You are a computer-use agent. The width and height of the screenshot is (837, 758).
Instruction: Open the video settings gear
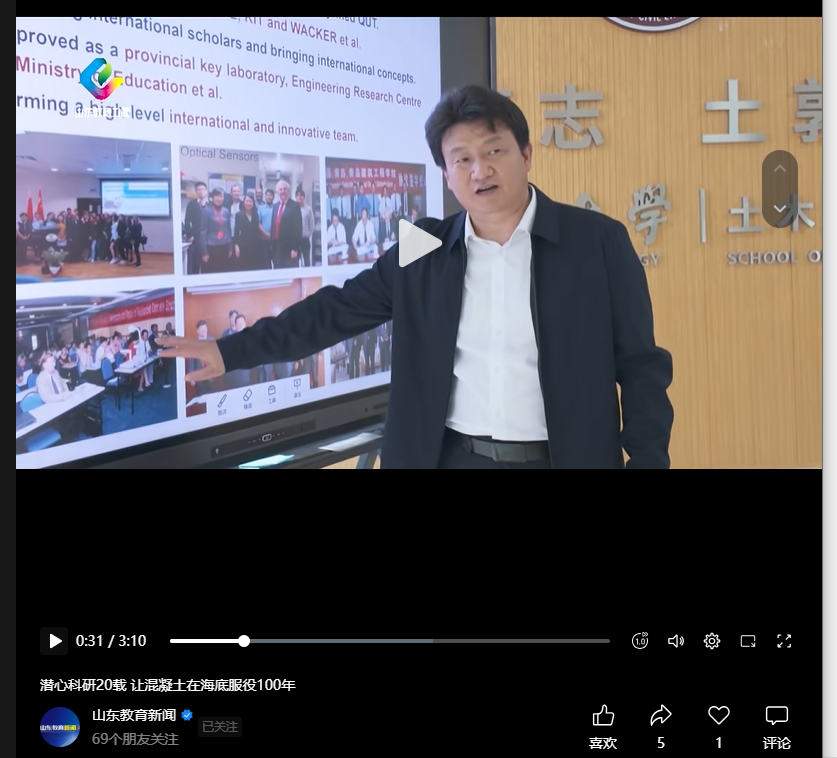click(712, 641)
